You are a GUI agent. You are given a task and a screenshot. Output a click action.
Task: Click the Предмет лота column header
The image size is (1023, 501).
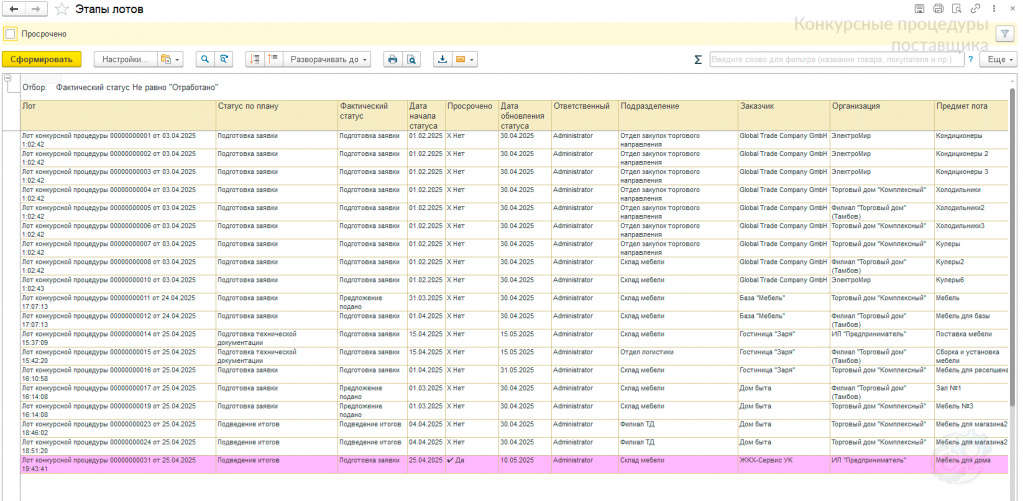[971, 115]
